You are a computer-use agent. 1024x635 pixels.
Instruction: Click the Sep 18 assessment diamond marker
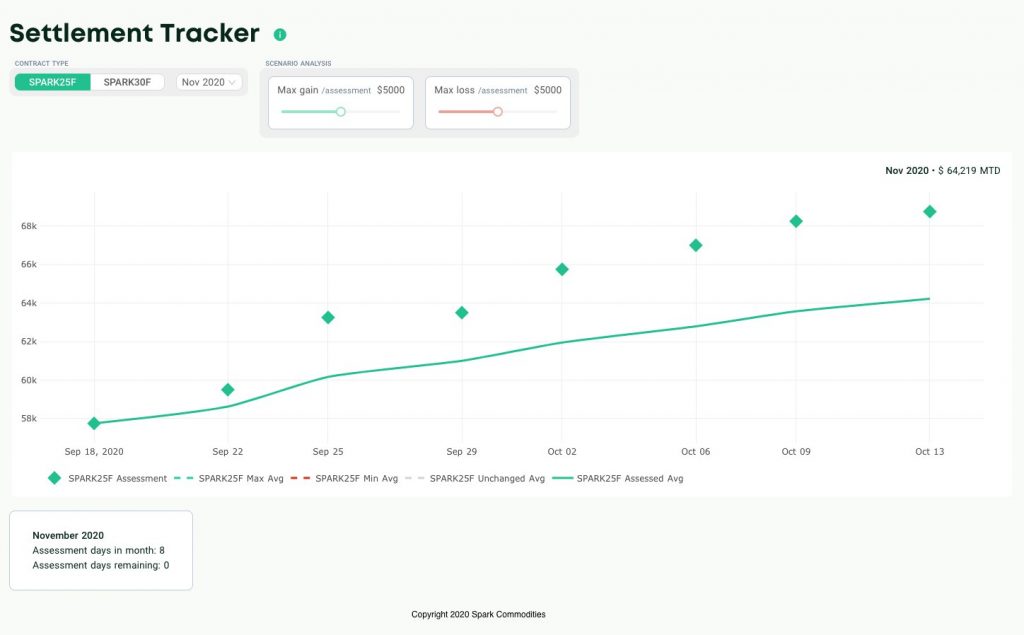[94, 423]
